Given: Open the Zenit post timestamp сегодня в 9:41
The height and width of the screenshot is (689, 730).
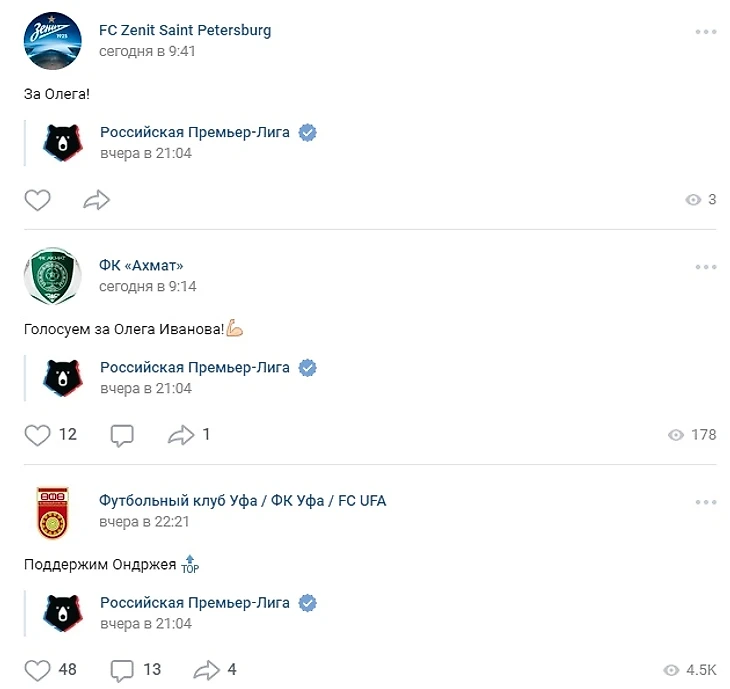Looking at the screenshot, I should point(147,51).
